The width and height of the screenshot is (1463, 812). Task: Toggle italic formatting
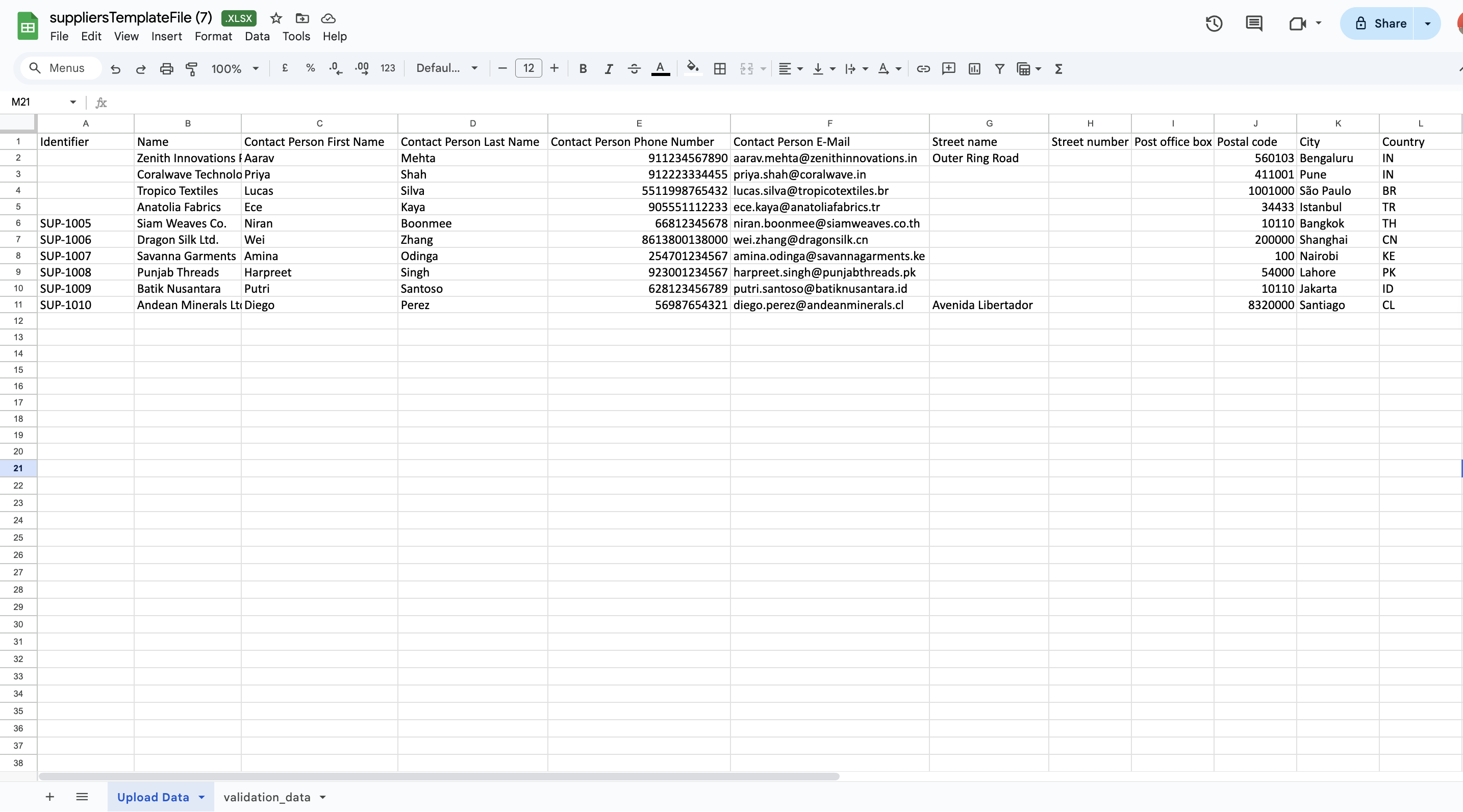[x=608, y=69]
